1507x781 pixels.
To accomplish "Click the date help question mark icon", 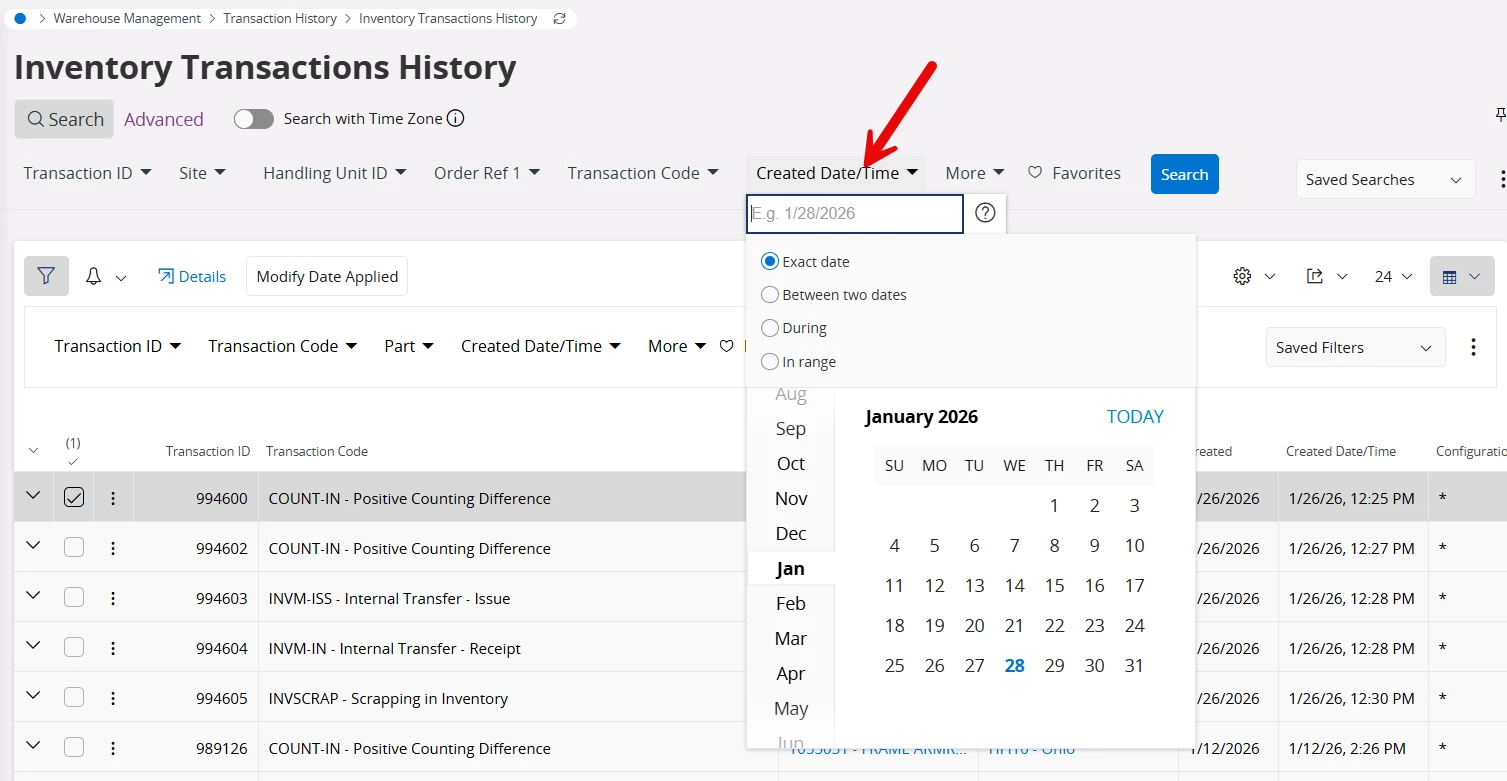I will [x=985, y=213].
